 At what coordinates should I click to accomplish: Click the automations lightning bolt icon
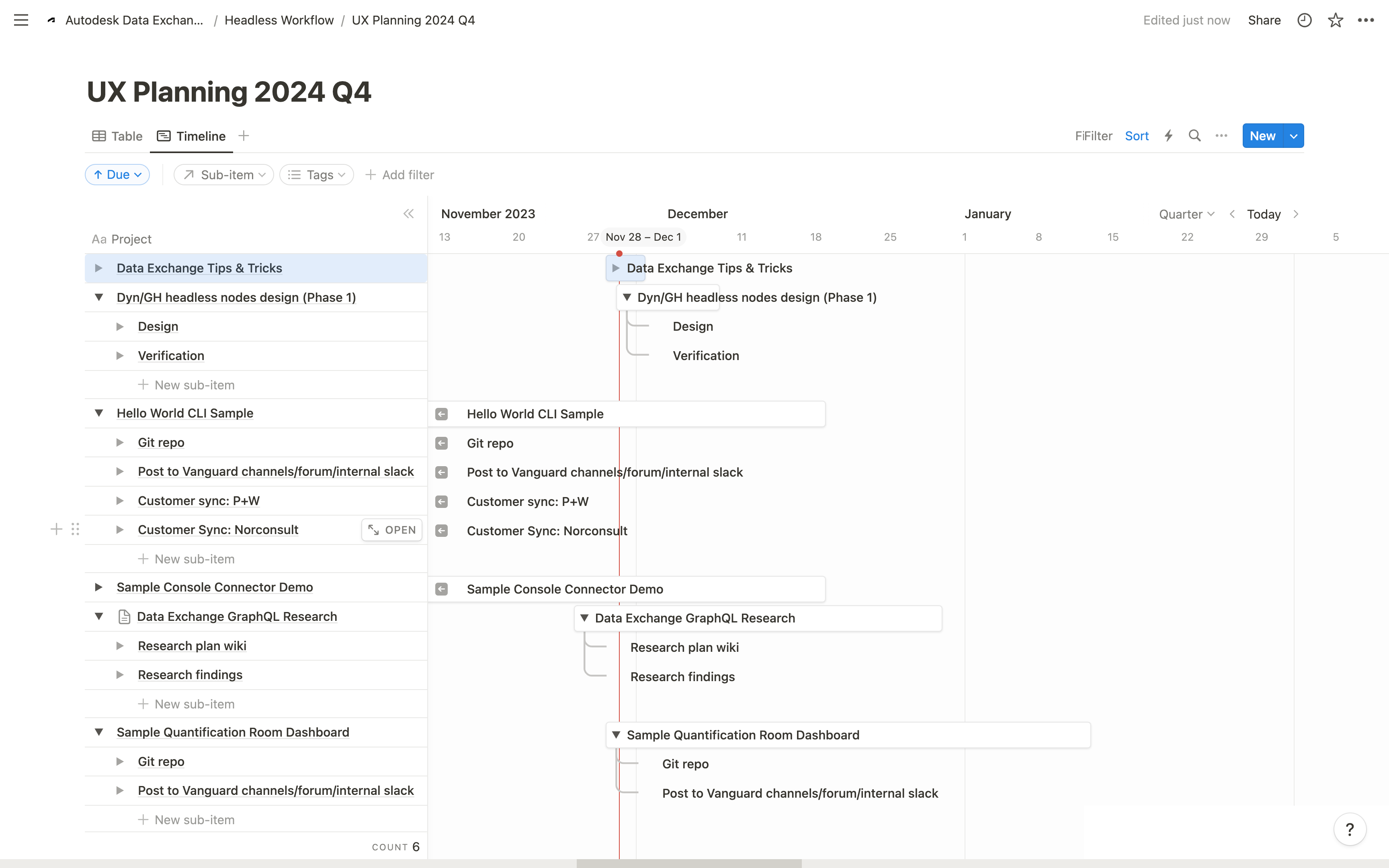1168,136
